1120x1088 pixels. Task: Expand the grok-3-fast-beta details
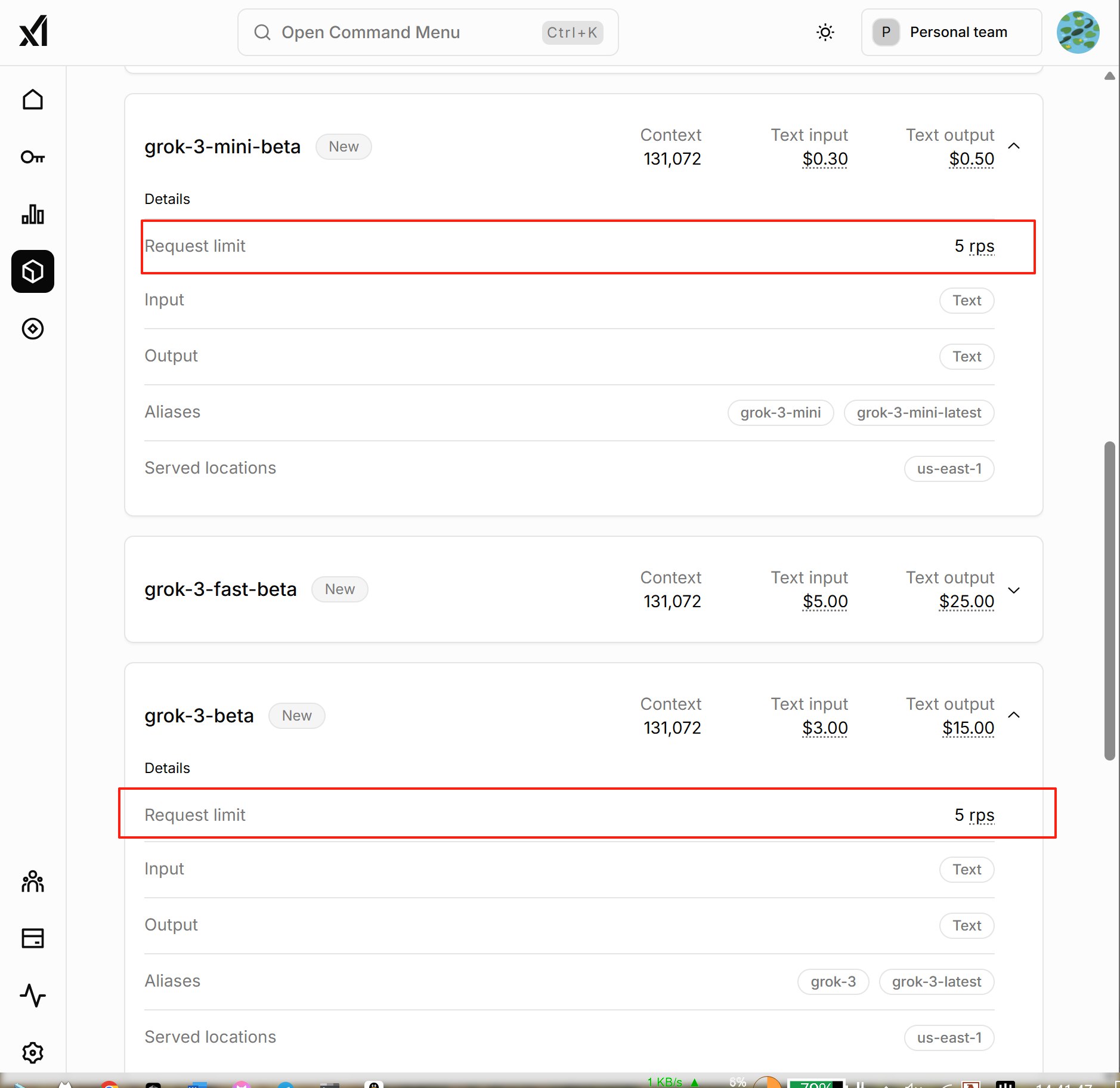[1014, 590]
